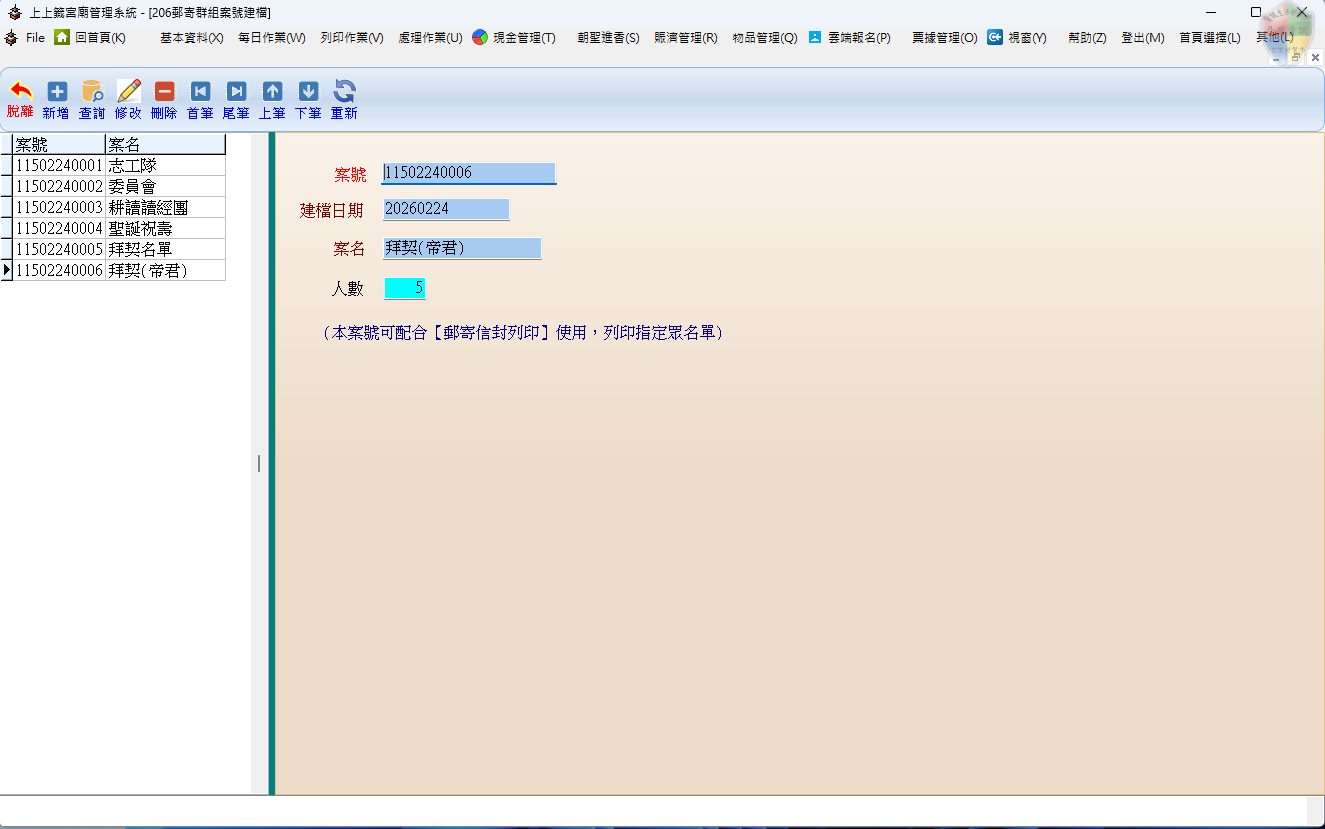The width and height of the screenshot is (1325, 829).
Task: Click the 刪除 delete record icon
Action: [164, 92]
